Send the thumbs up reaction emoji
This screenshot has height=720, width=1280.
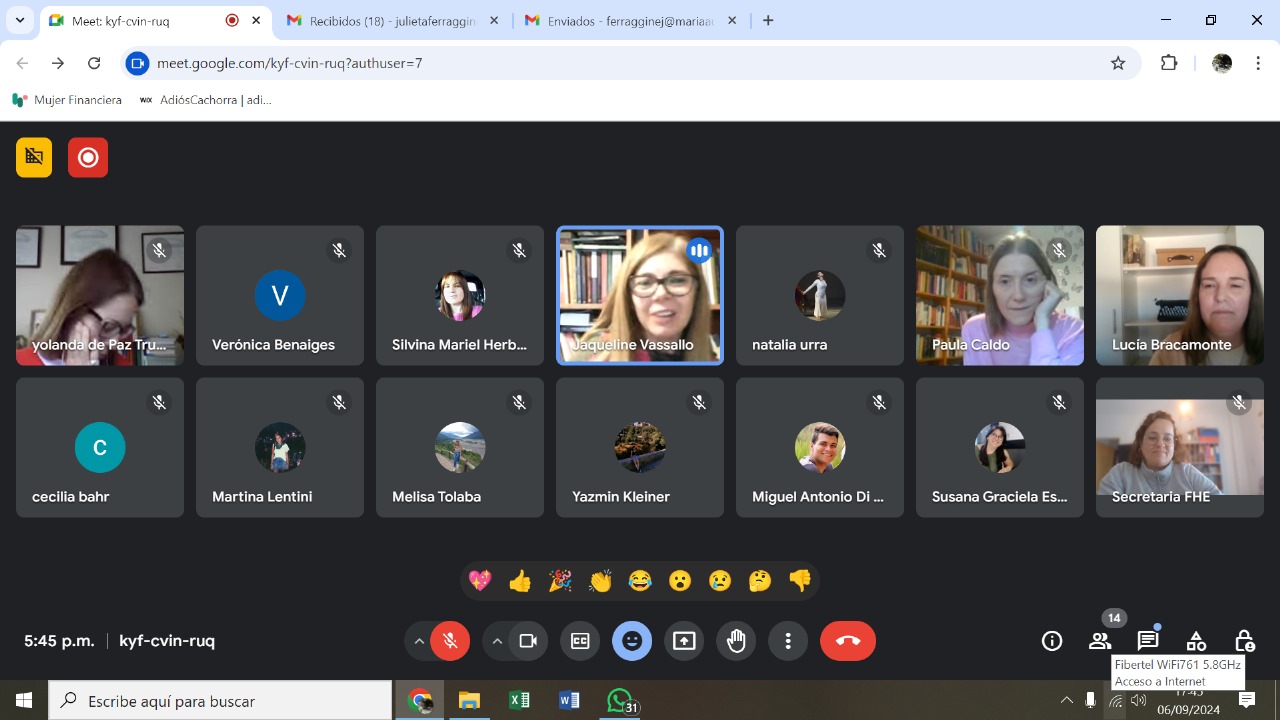pos(520,581)
